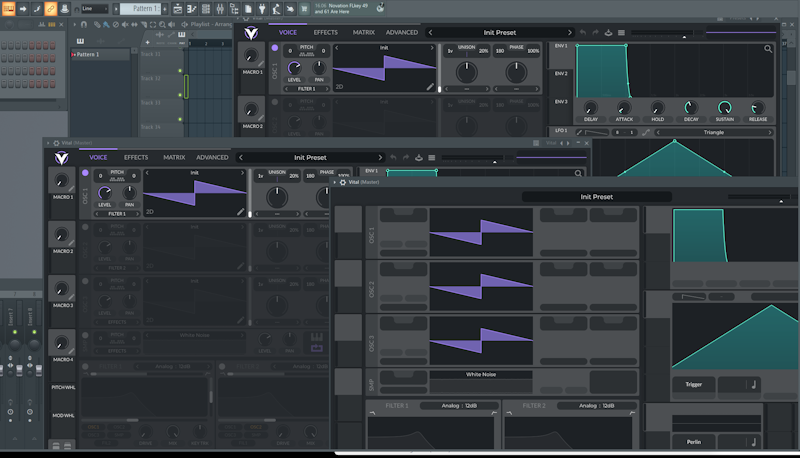Click the SUSTAIN knob in back Vital envelope
Viewport: 800px width, 458px height.
pyautogui.click(x=724, y=107)
